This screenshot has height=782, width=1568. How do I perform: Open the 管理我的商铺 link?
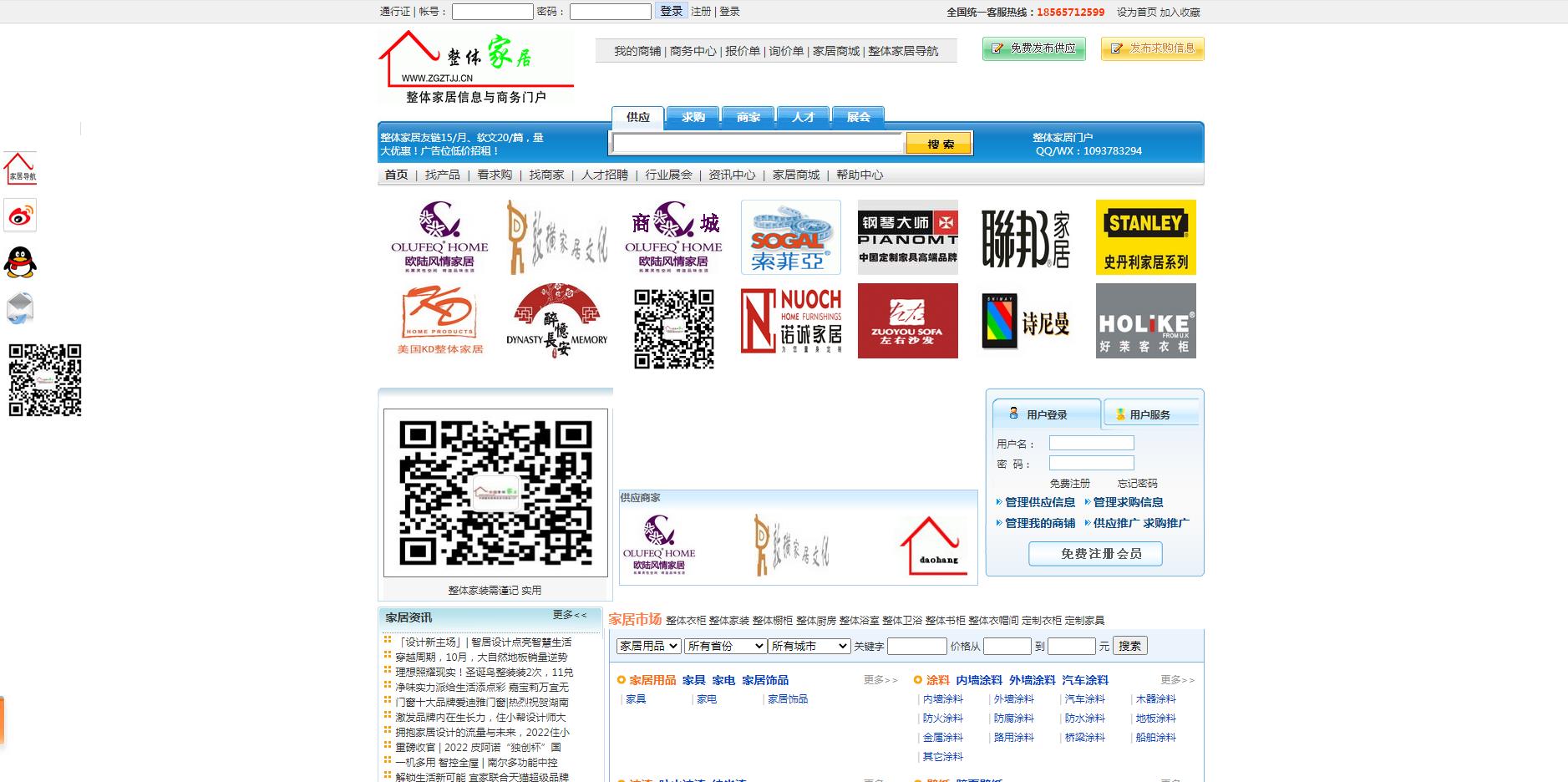(1040, 523)
